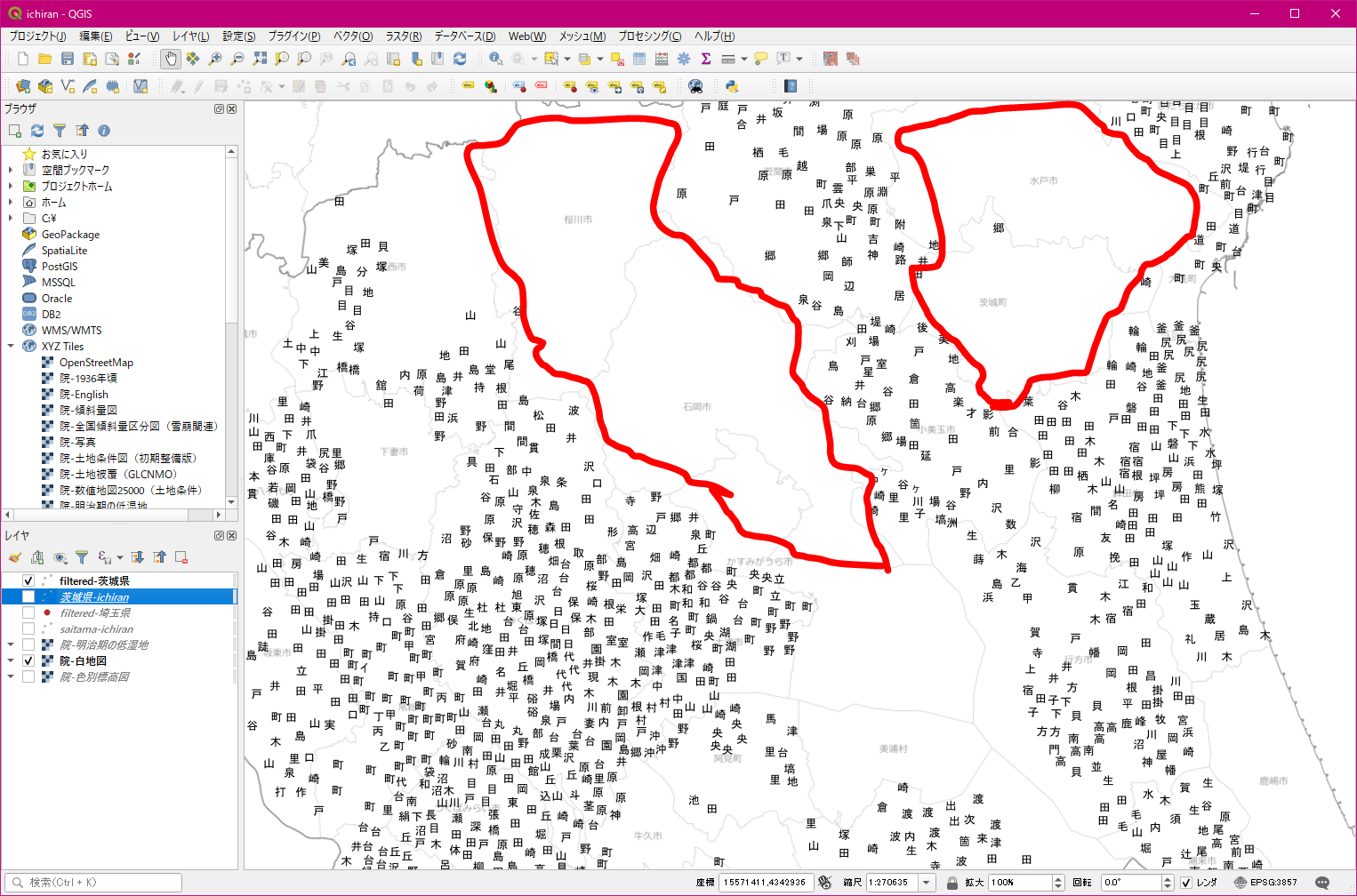Click the Save Project floppy icon
This screenshot has height=896, width=1357.
(68, 59)
